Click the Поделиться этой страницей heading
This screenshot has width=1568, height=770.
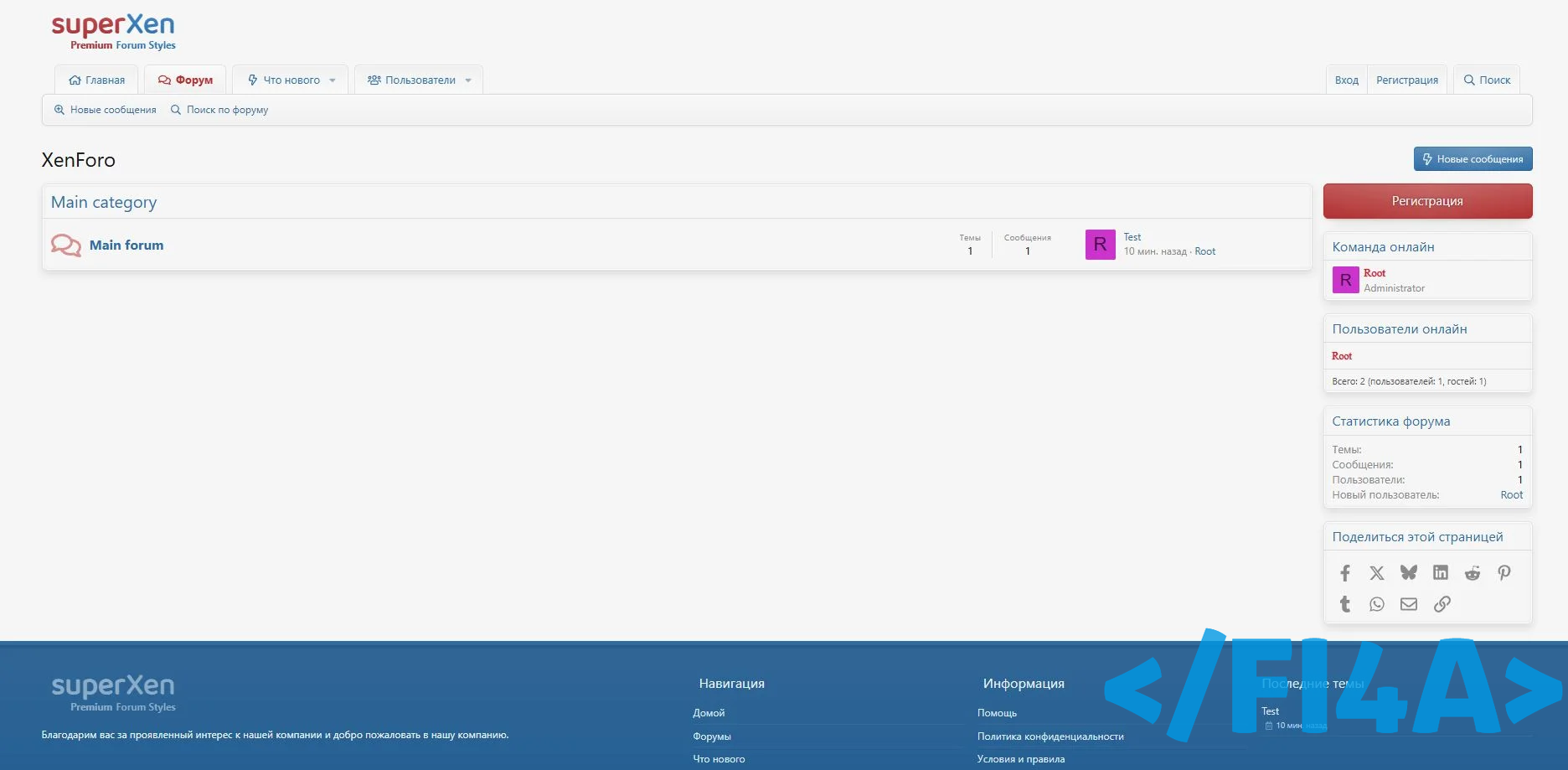click(1417, 537)
